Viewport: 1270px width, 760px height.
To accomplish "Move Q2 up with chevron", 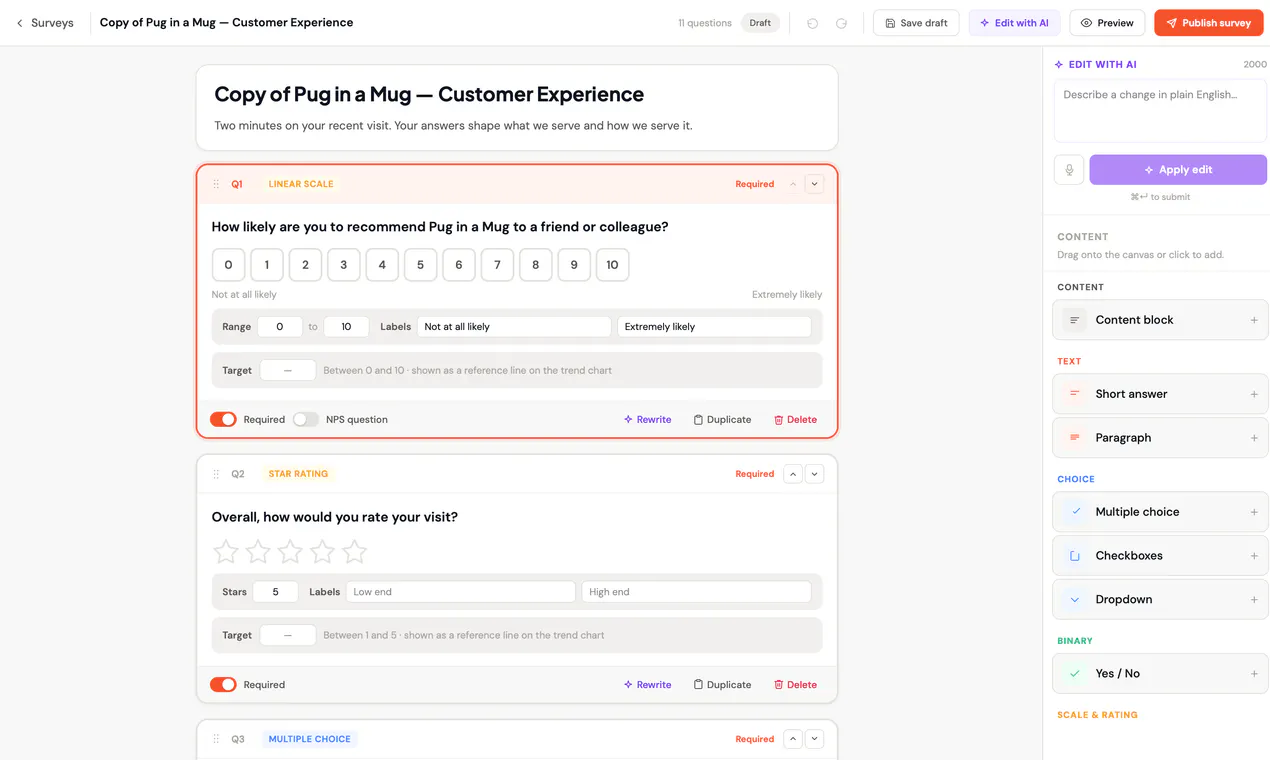I will tap(793, 474).
